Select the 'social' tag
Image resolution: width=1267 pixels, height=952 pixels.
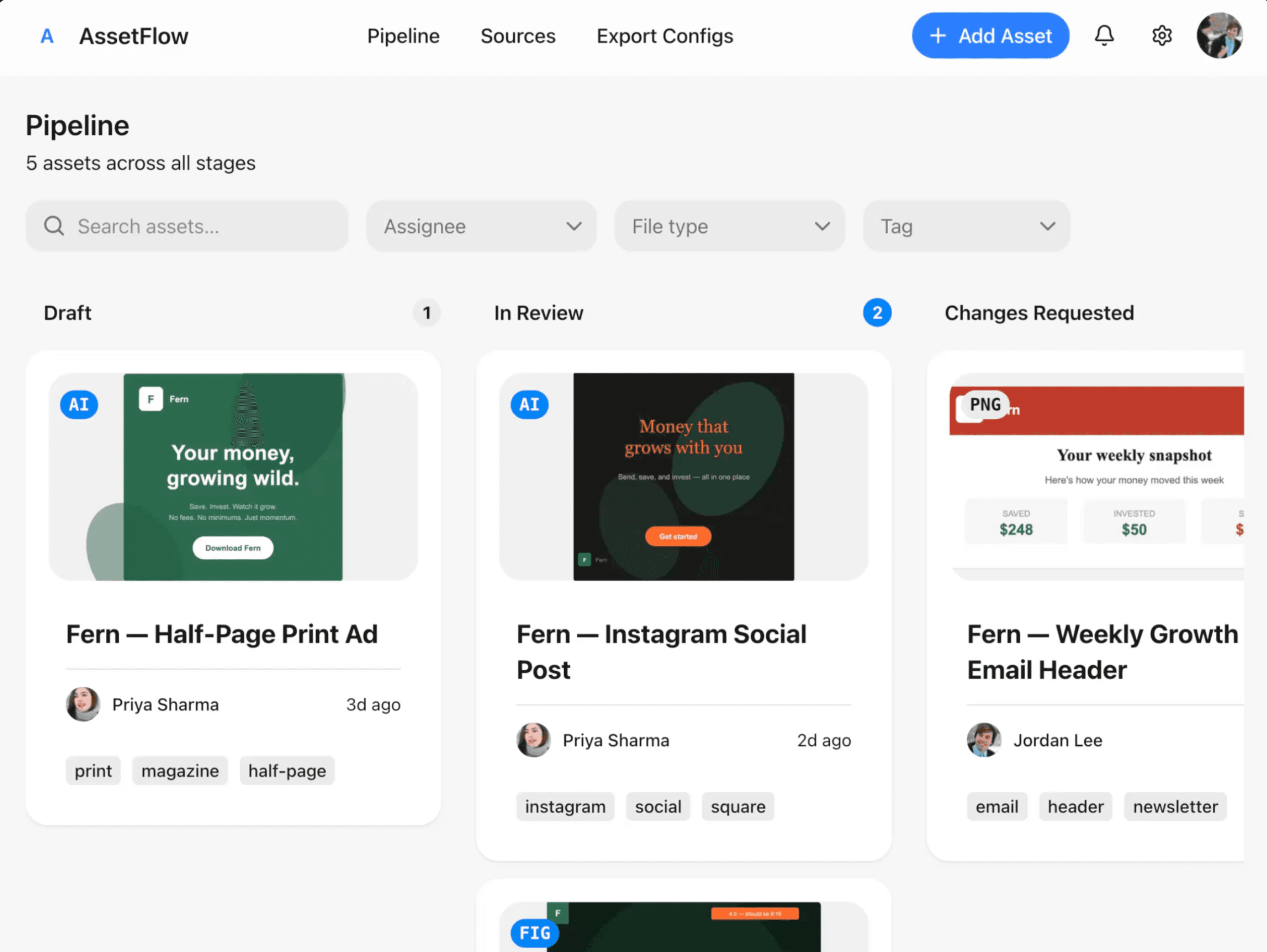(x=658, y=806)
